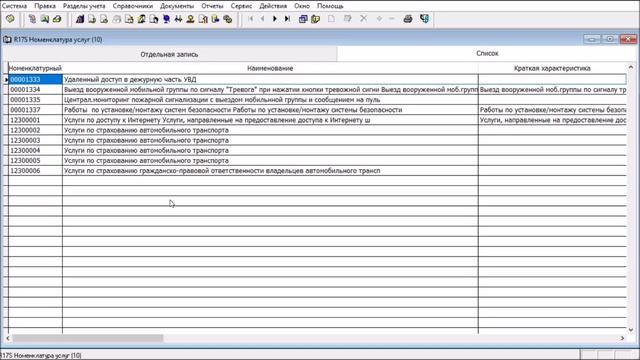Open the Отчеты menu
This screenshot has width=640, height=360.
212,6
